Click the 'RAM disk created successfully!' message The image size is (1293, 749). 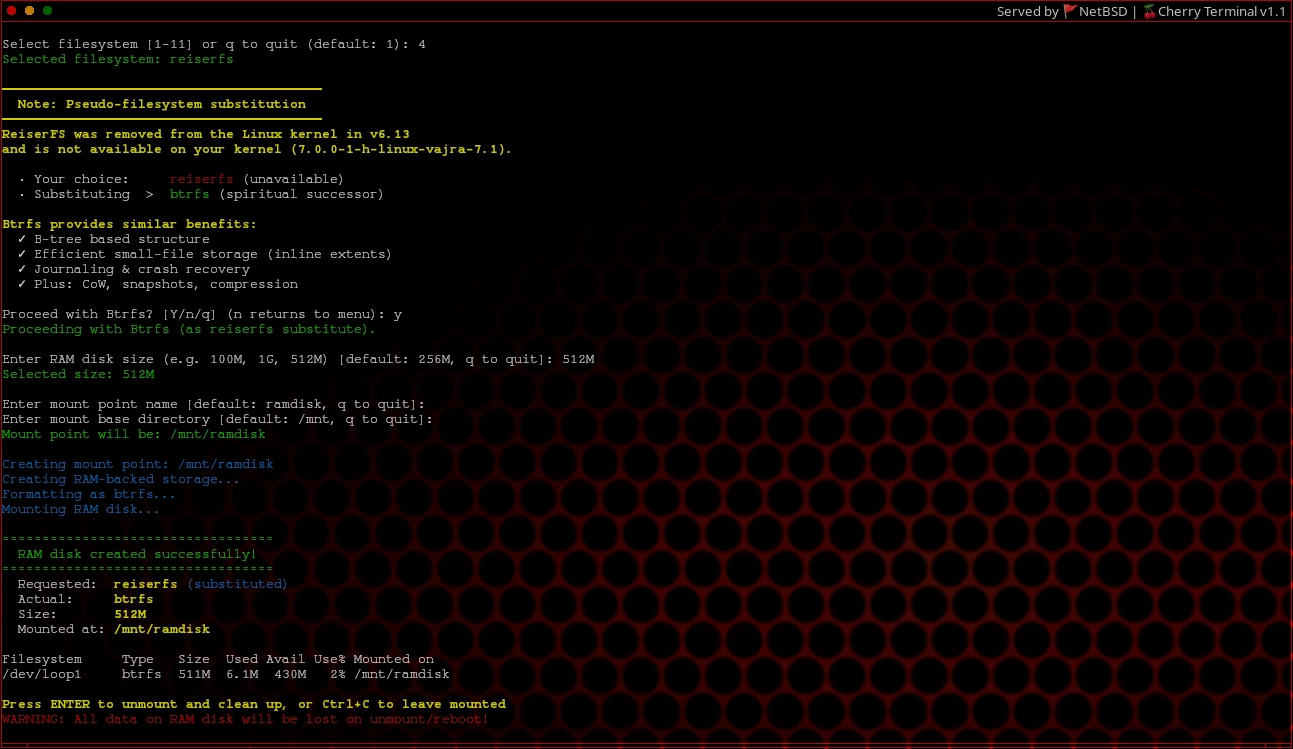tap(138, 554)
